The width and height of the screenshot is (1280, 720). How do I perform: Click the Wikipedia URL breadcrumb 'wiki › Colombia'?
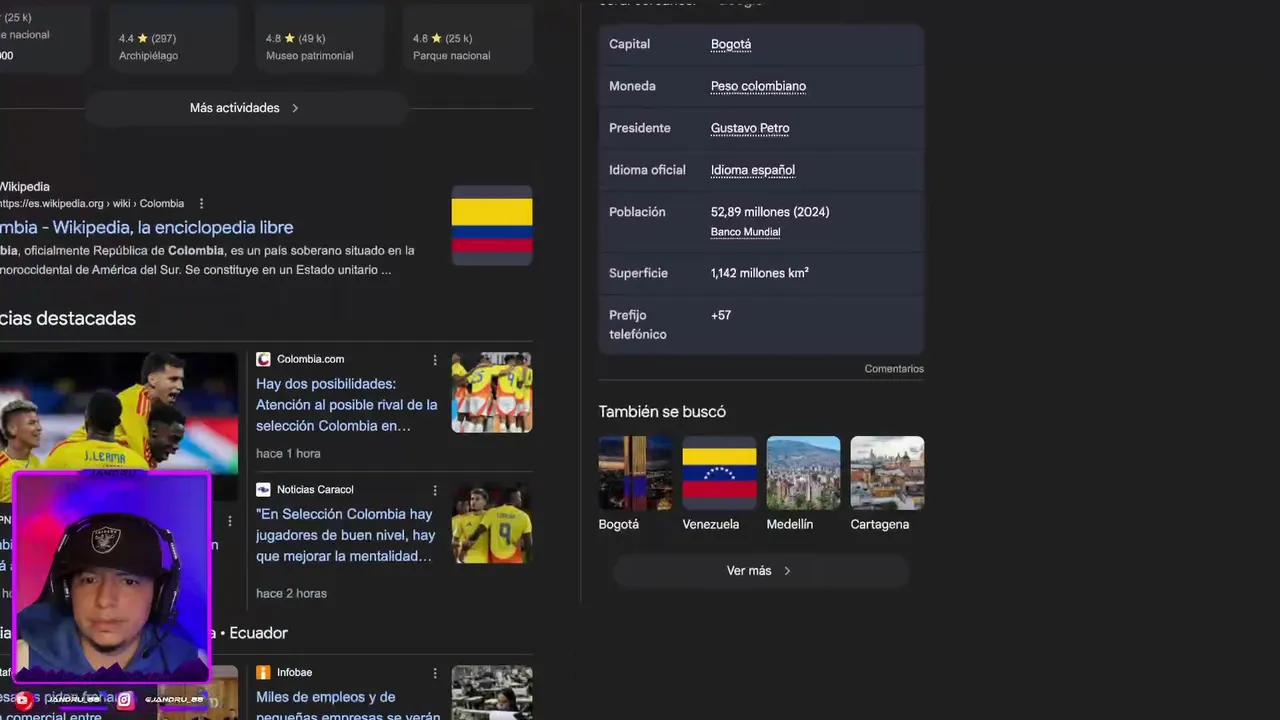point(147,204)
